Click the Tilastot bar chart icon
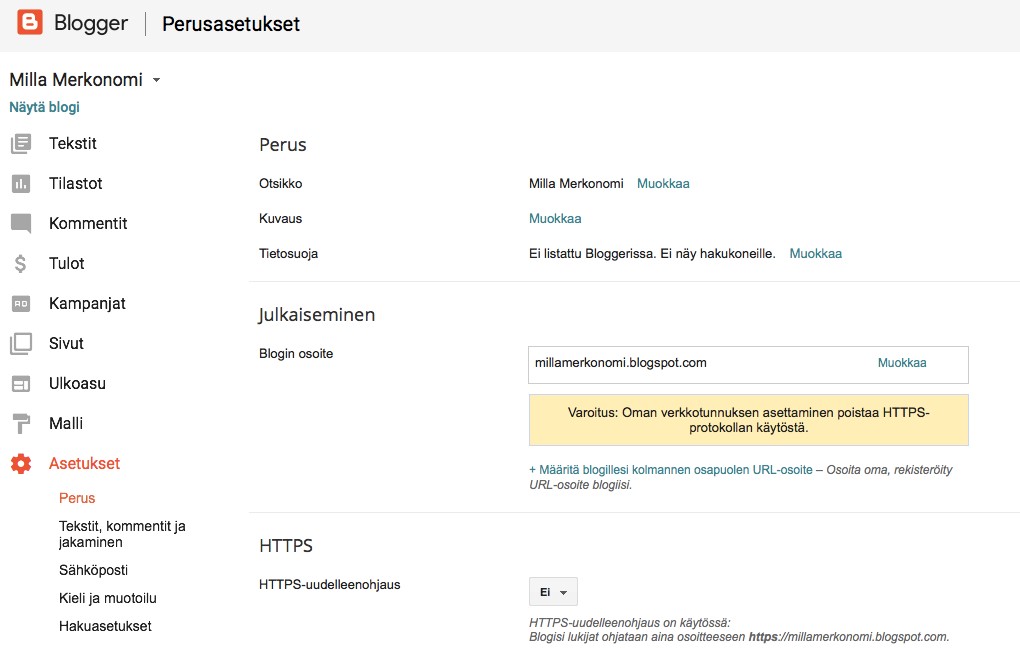Viewport: 1020px width, 648px height. (x=21, y=184)
